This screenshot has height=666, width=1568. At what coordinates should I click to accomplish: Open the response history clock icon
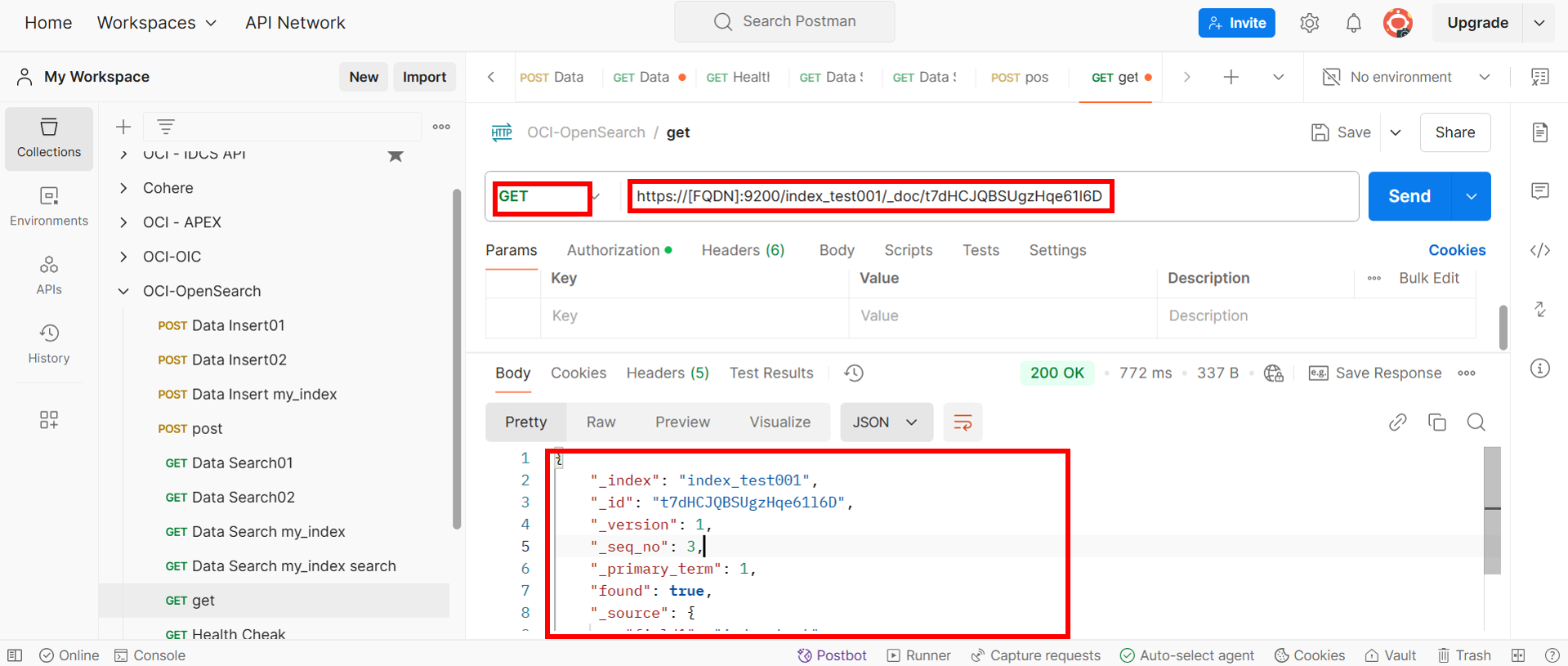tap(854, 373)
